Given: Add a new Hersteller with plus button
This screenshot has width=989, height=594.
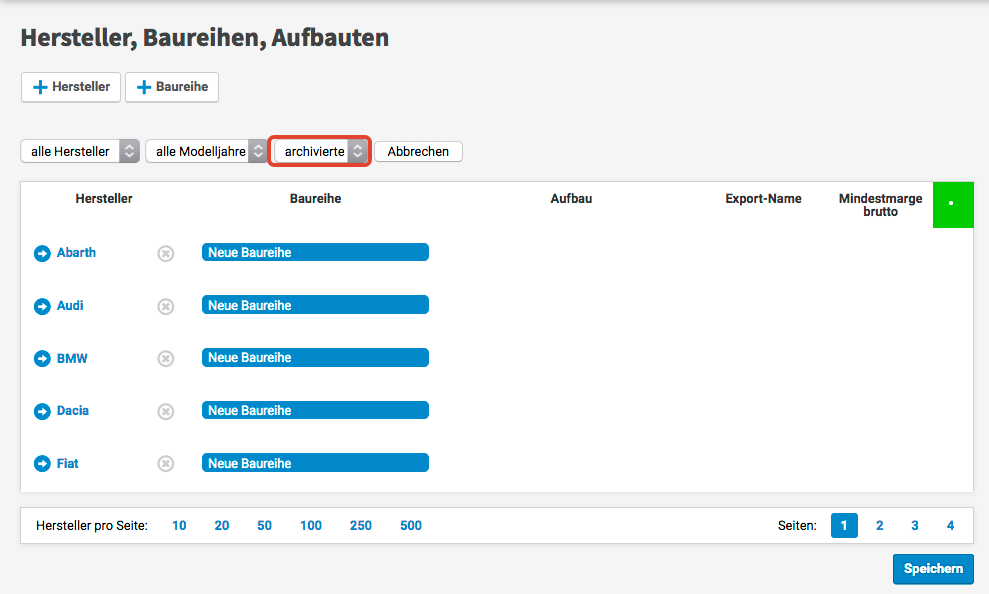Looking at the screenshot, I should pos(71,87).
